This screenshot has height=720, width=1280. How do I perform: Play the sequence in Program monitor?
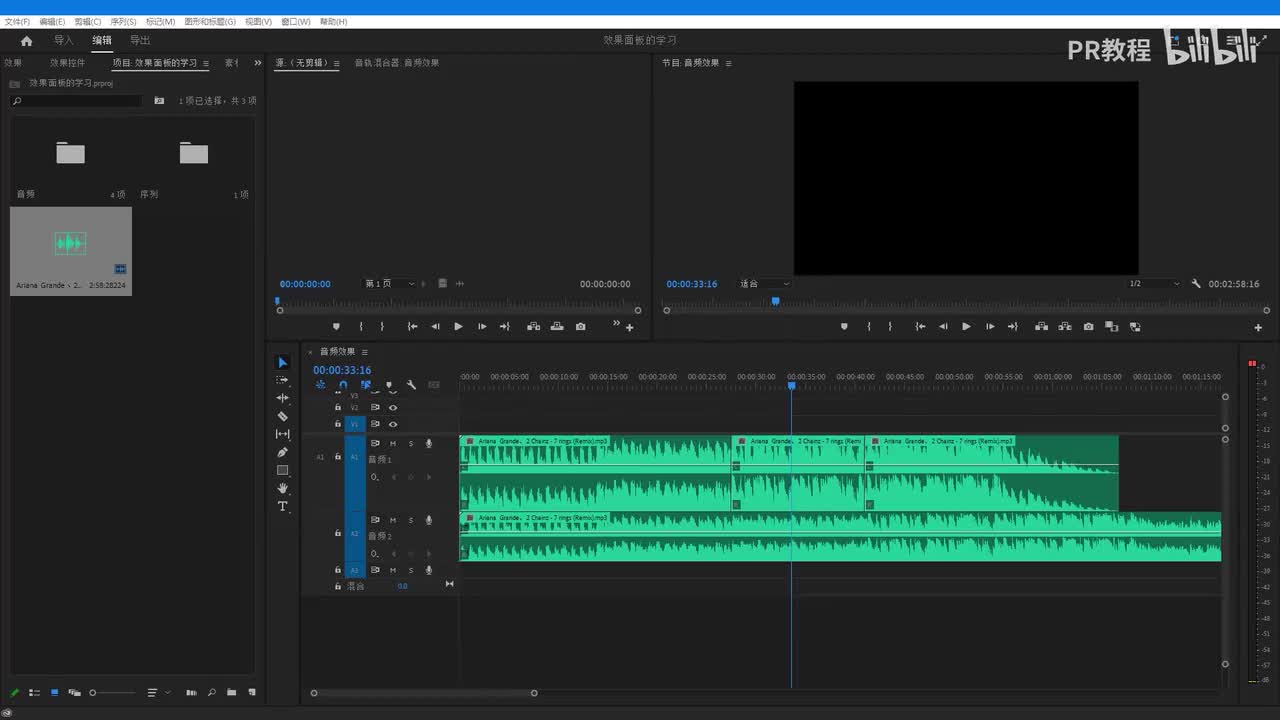[966, 327]
